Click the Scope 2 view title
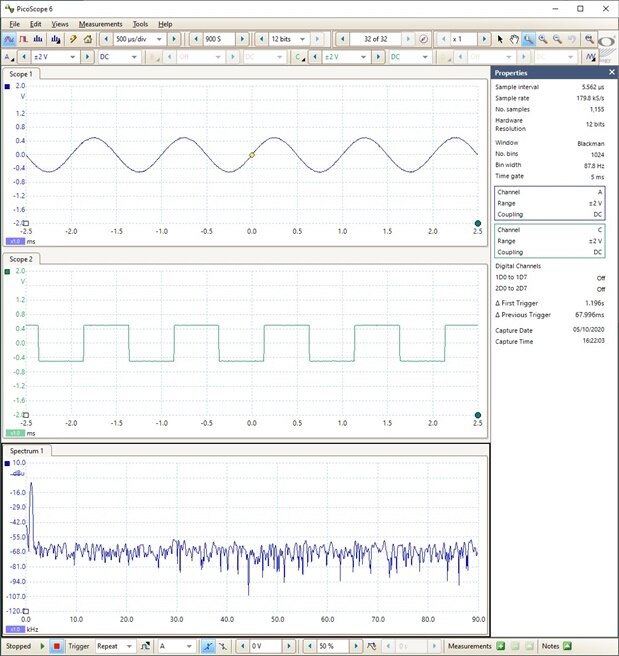This screenshot has width=619, height=656. point(21,258)
